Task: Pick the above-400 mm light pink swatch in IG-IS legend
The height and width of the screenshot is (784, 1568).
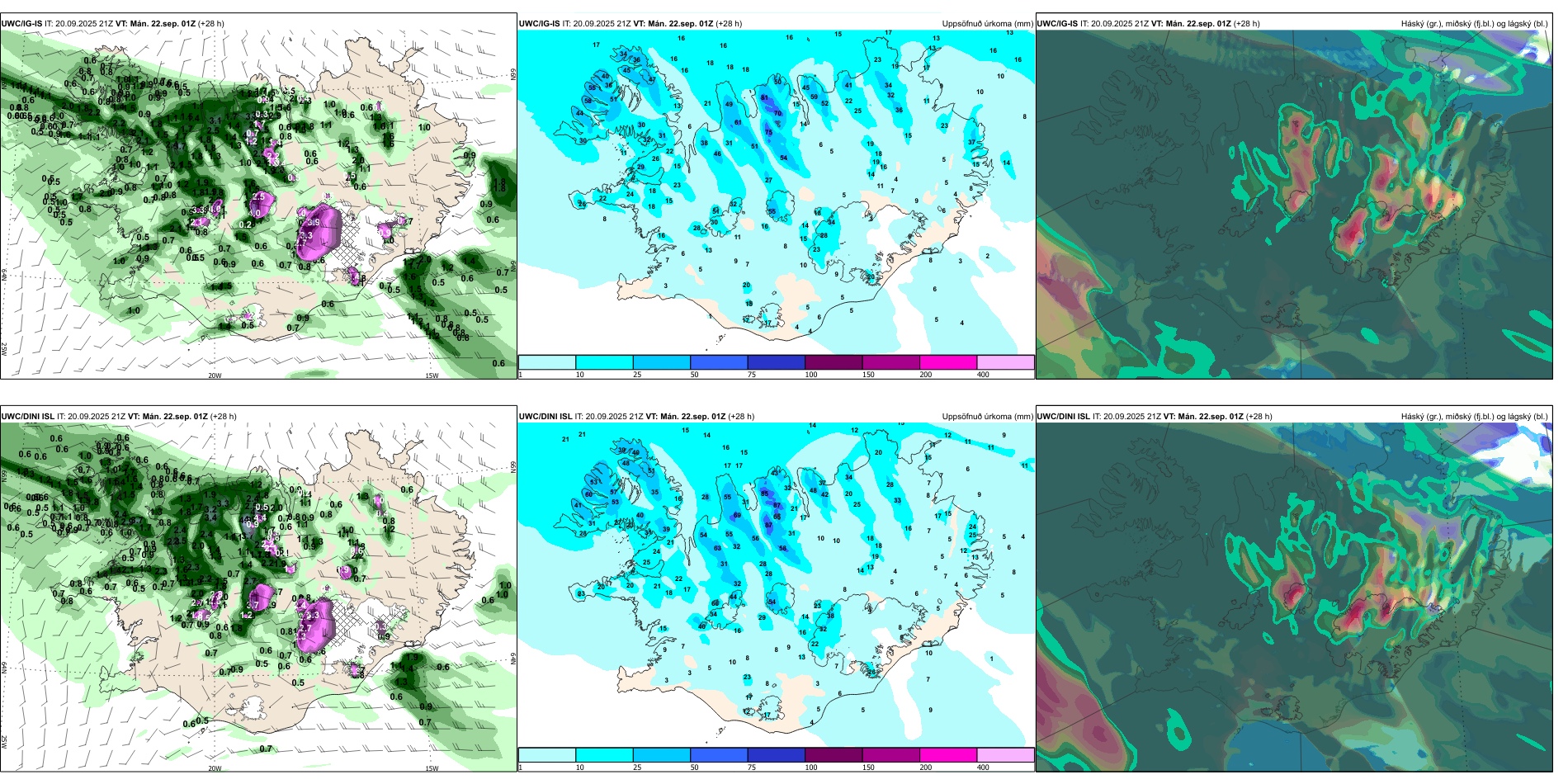Action: click(x=1005, y=362)
